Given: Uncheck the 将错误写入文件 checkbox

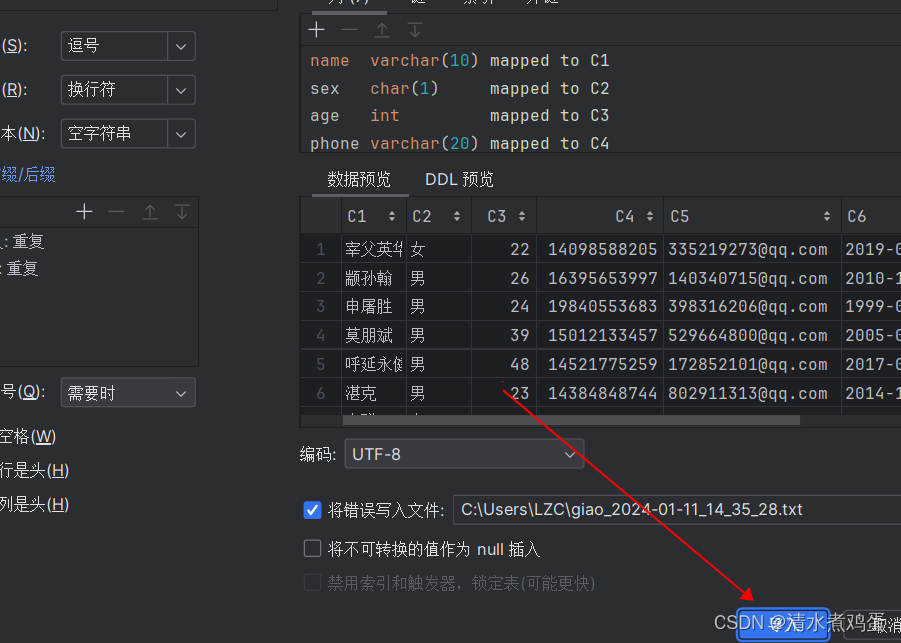Looking at the screenshot, I should (x=311, y=510).
